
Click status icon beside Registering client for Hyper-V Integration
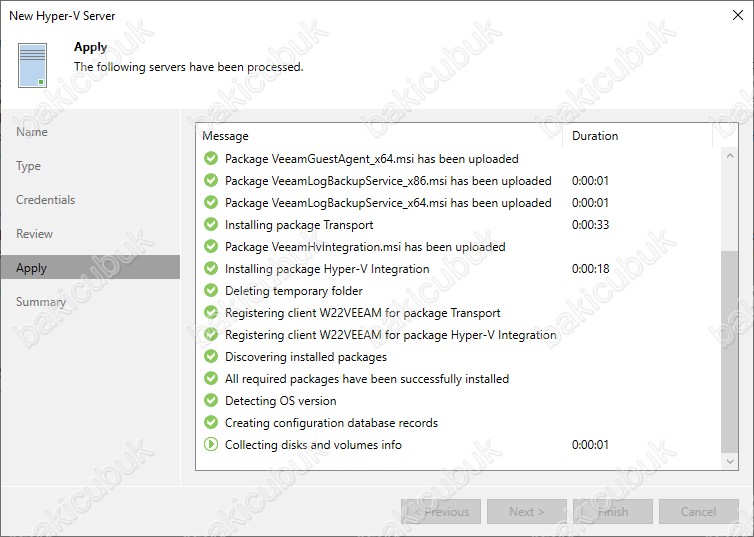(x=211, y=334)
